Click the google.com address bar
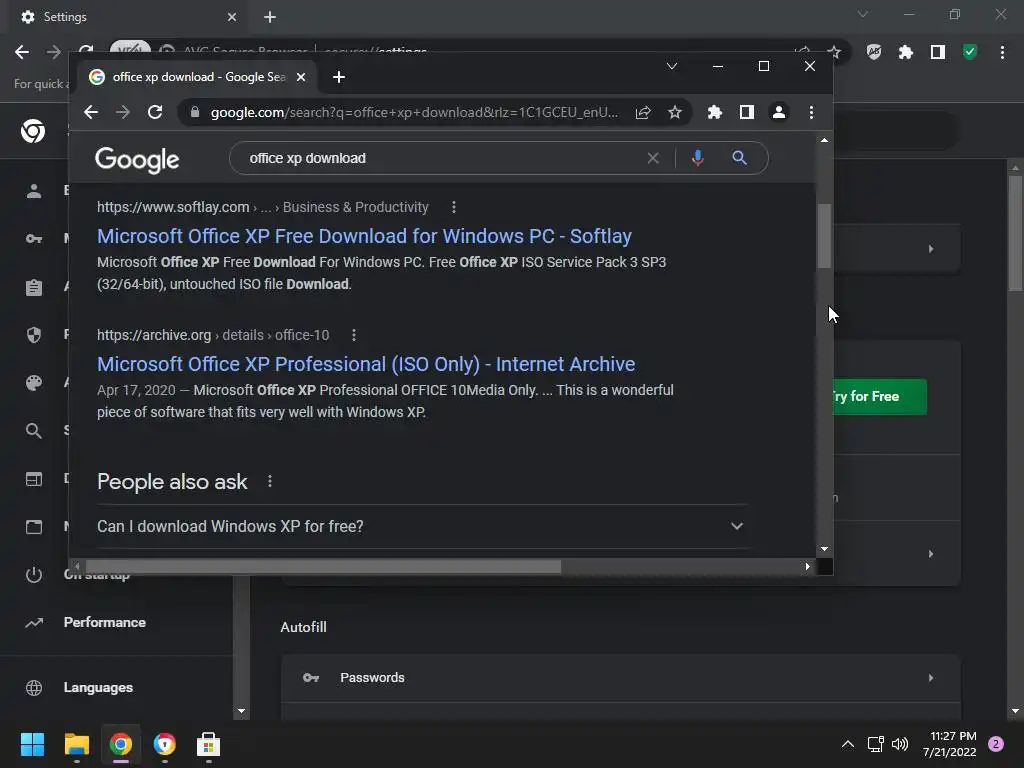This screenshot has height=768, width=1024. click(414, 112)
